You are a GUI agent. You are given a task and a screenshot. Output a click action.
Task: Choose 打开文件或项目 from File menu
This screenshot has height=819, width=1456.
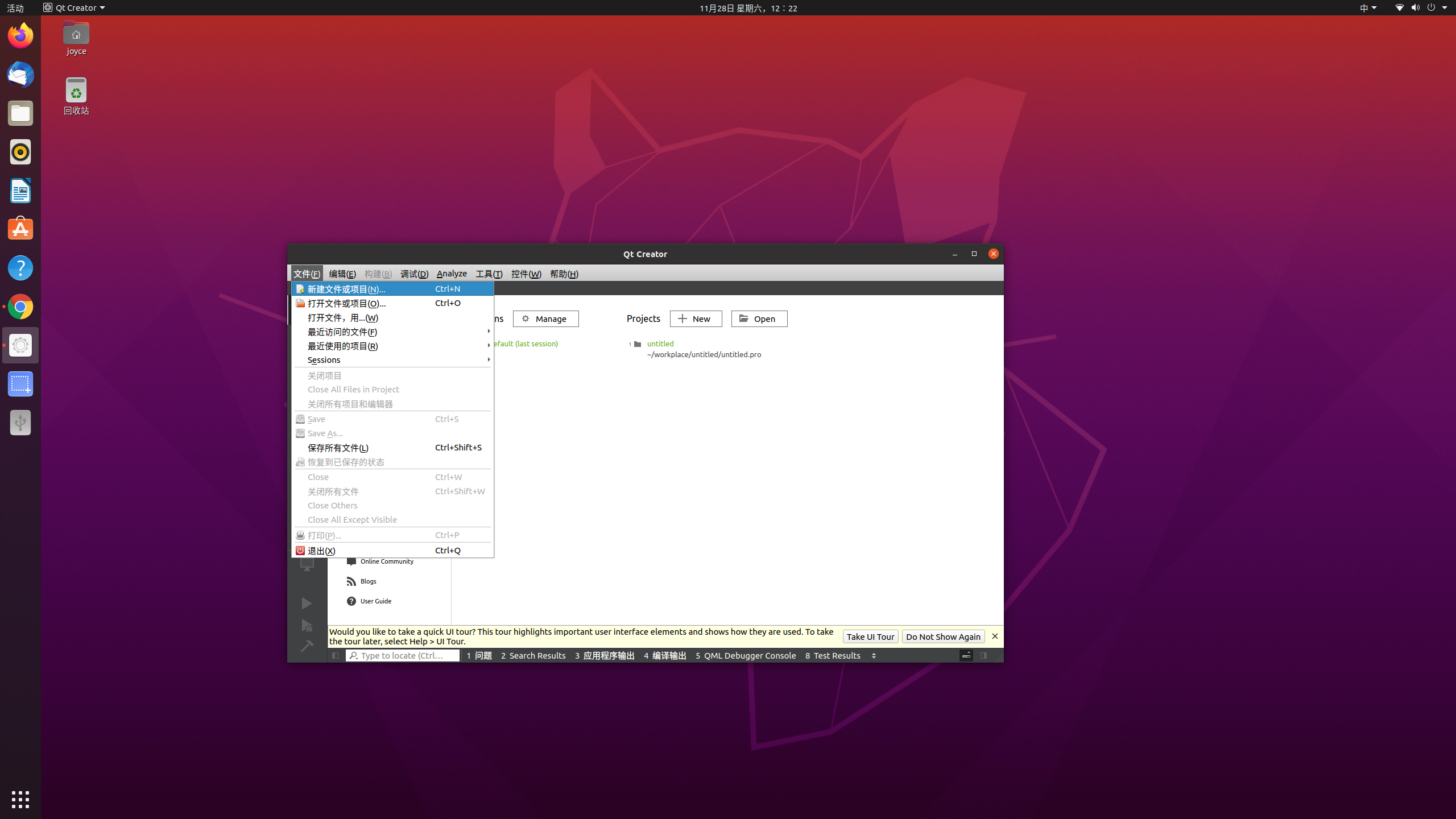coord(392,303)
